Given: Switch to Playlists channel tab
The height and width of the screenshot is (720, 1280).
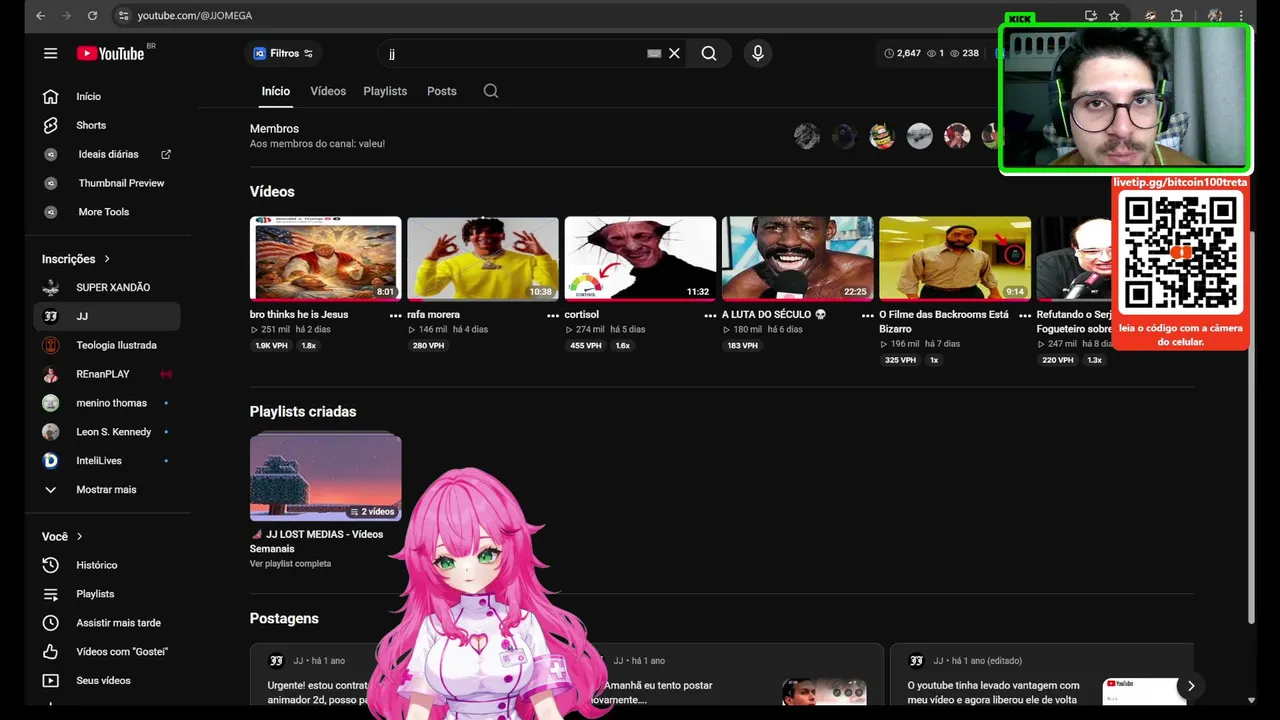Looking at the screenshot, I should point(385,91).
